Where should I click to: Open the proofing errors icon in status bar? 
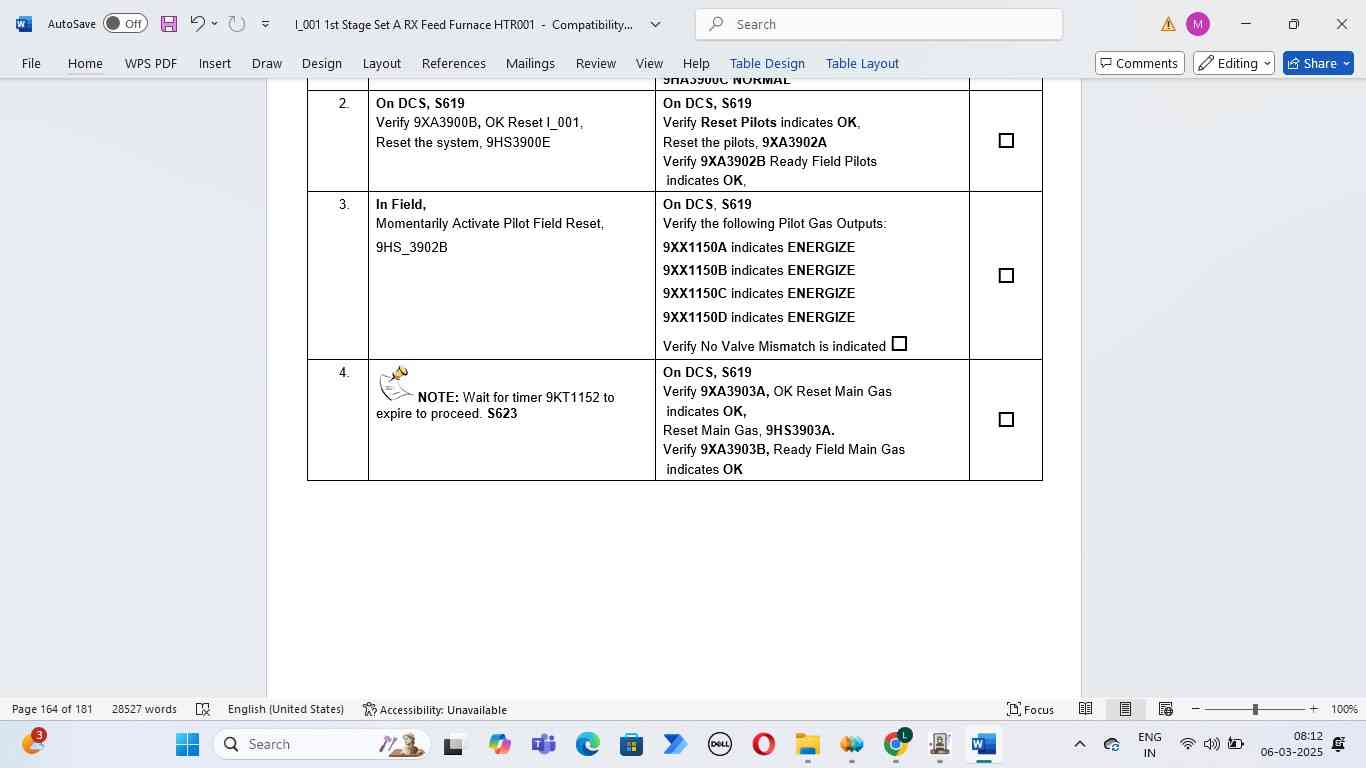click(203, 709)
